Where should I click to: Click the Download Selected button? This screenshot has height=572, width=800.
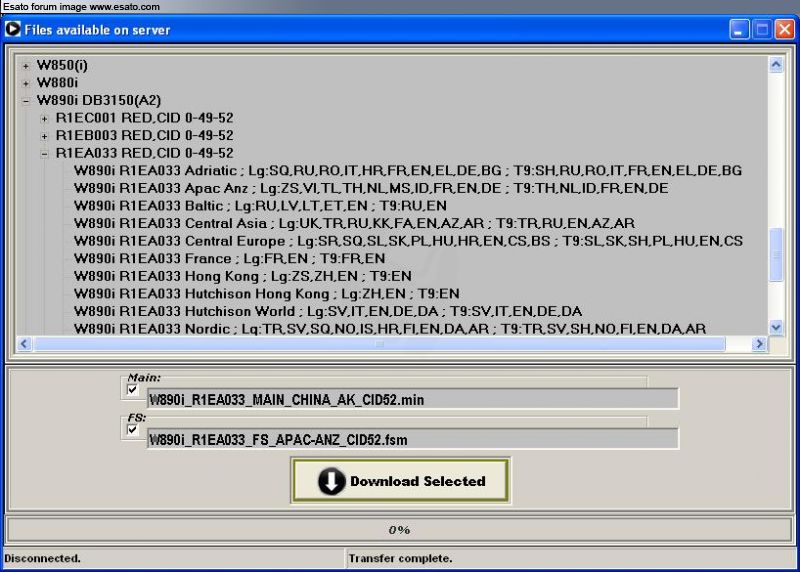(401, 481)
